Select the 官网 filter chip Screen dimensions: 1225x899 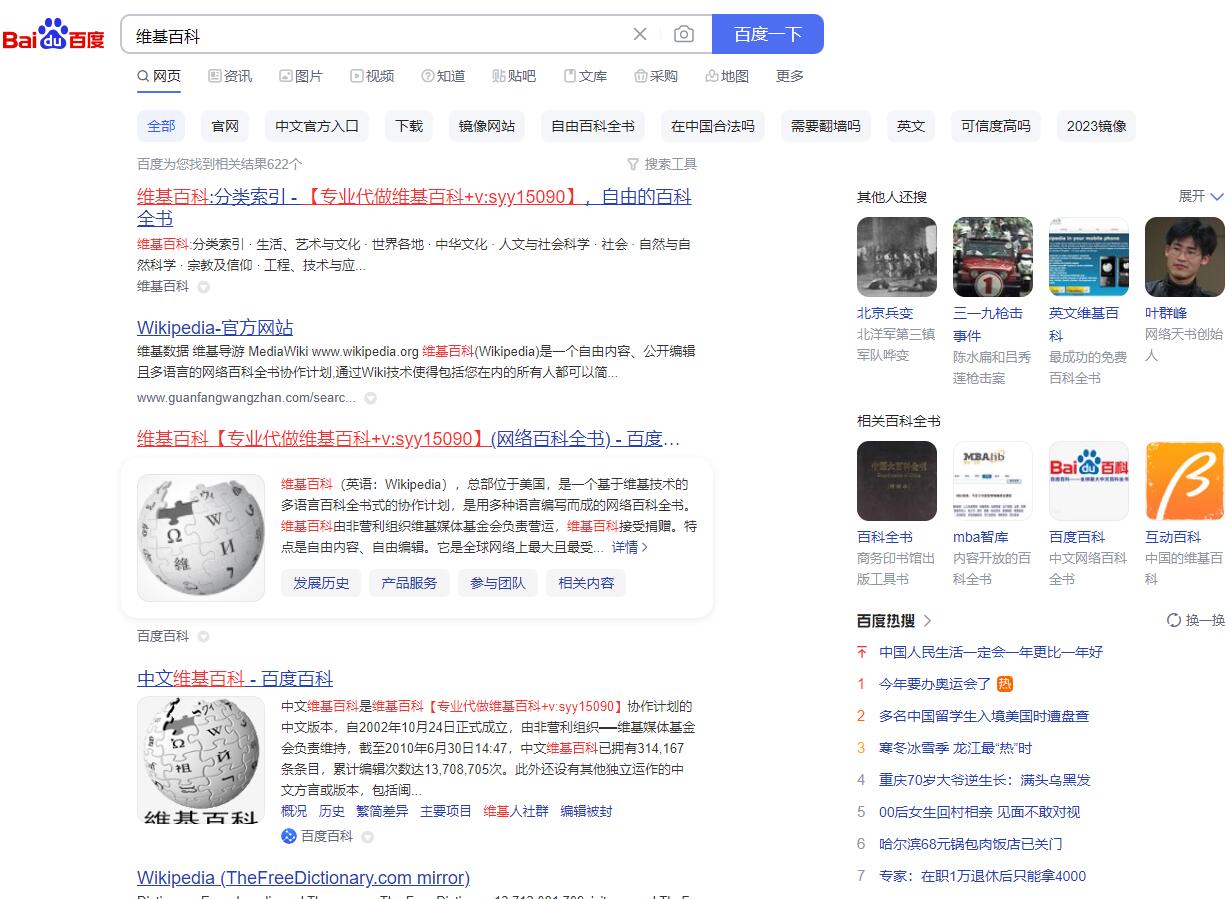click(225, 126)
